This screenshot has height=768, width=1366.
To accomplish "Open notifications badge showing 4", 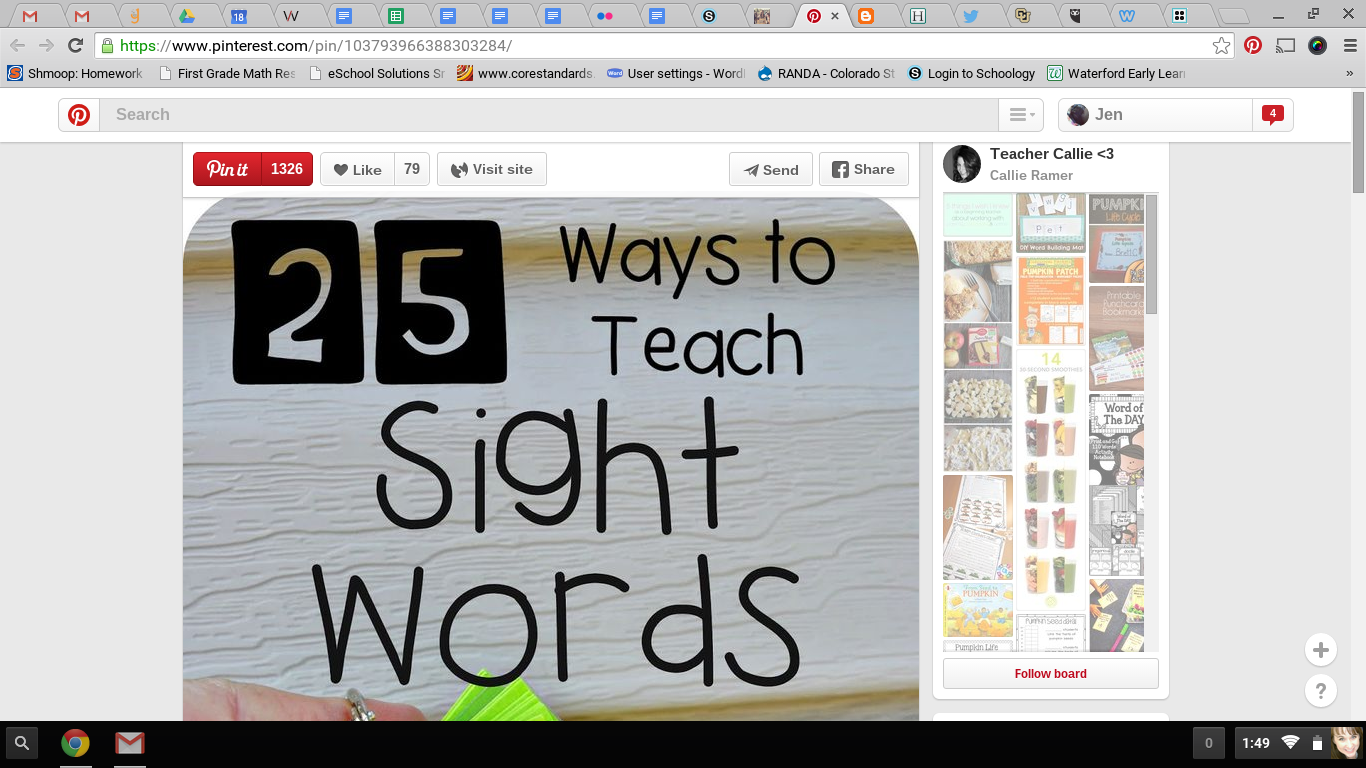I will click(1272, 114).
